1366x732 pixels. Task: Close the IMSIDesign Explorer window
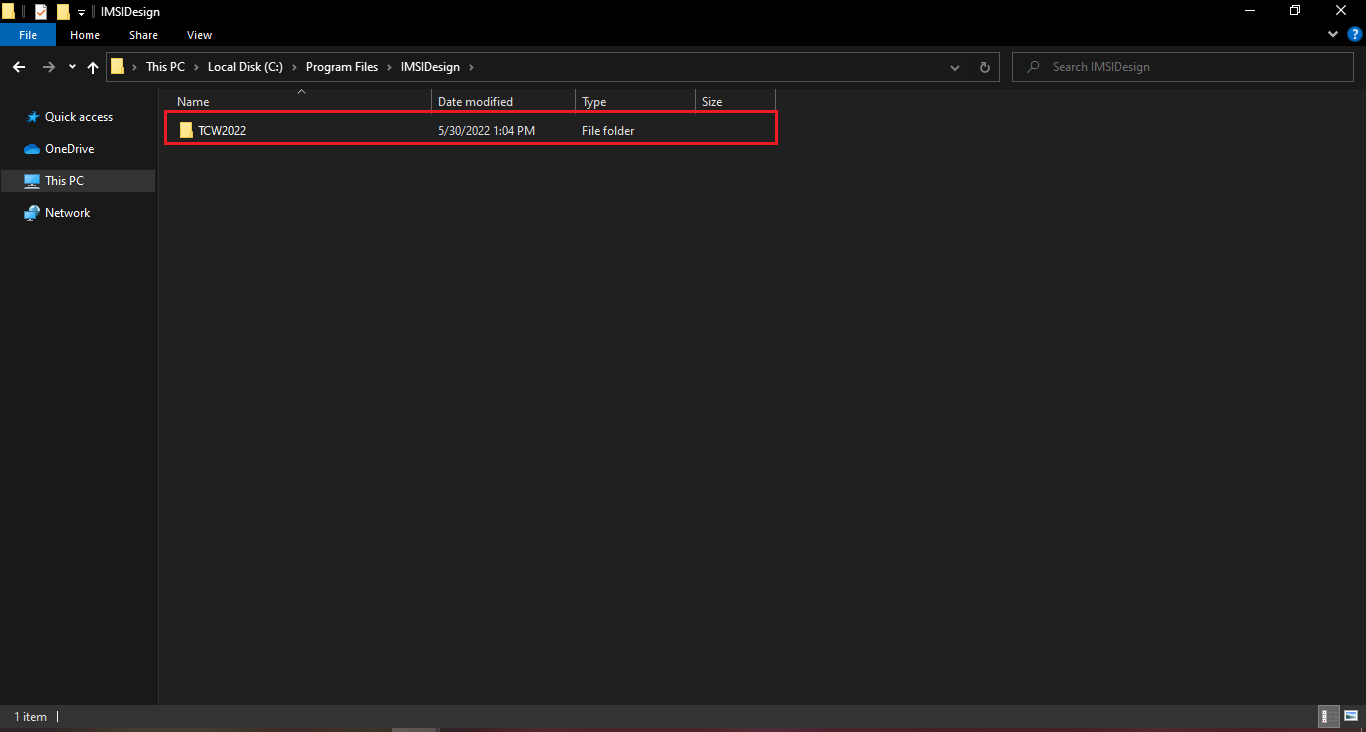pyautogui.click(x=1341, y=11)
